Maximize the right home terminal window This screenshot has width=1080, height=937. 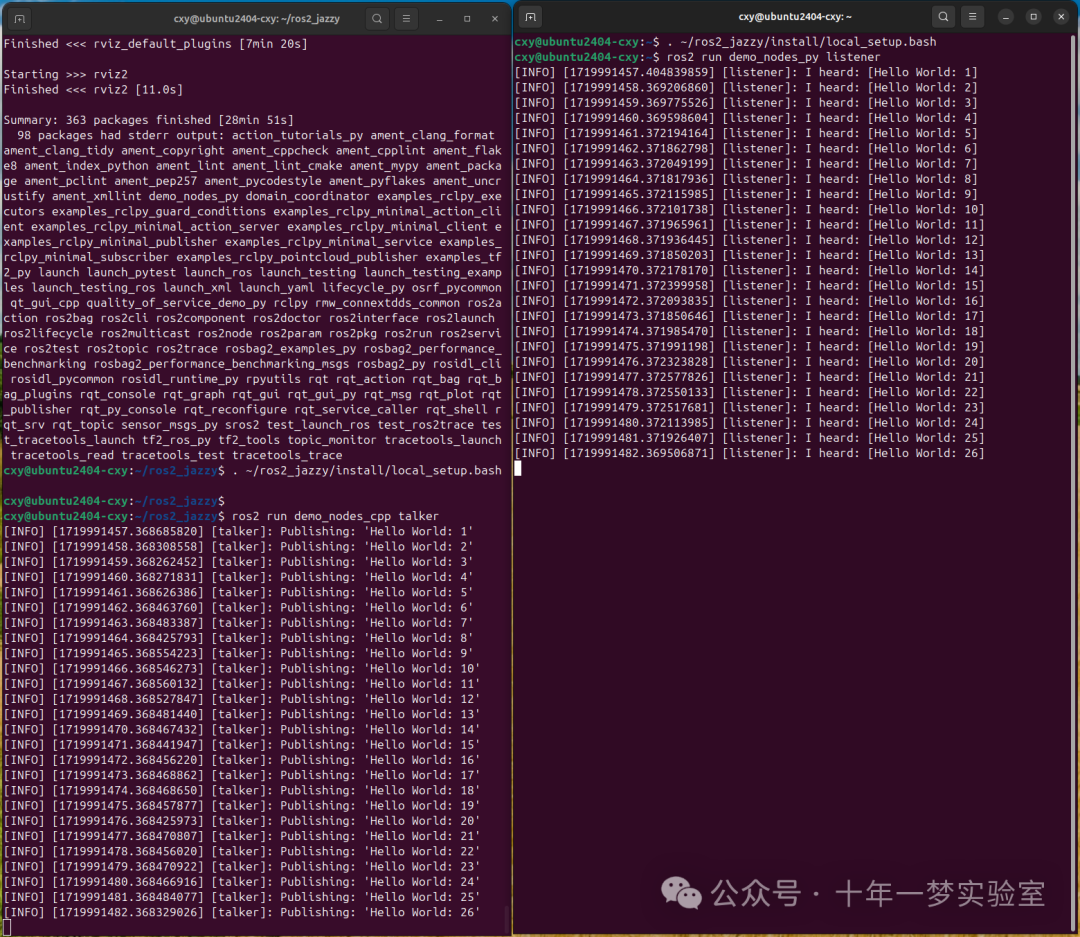pos(1034,17)
